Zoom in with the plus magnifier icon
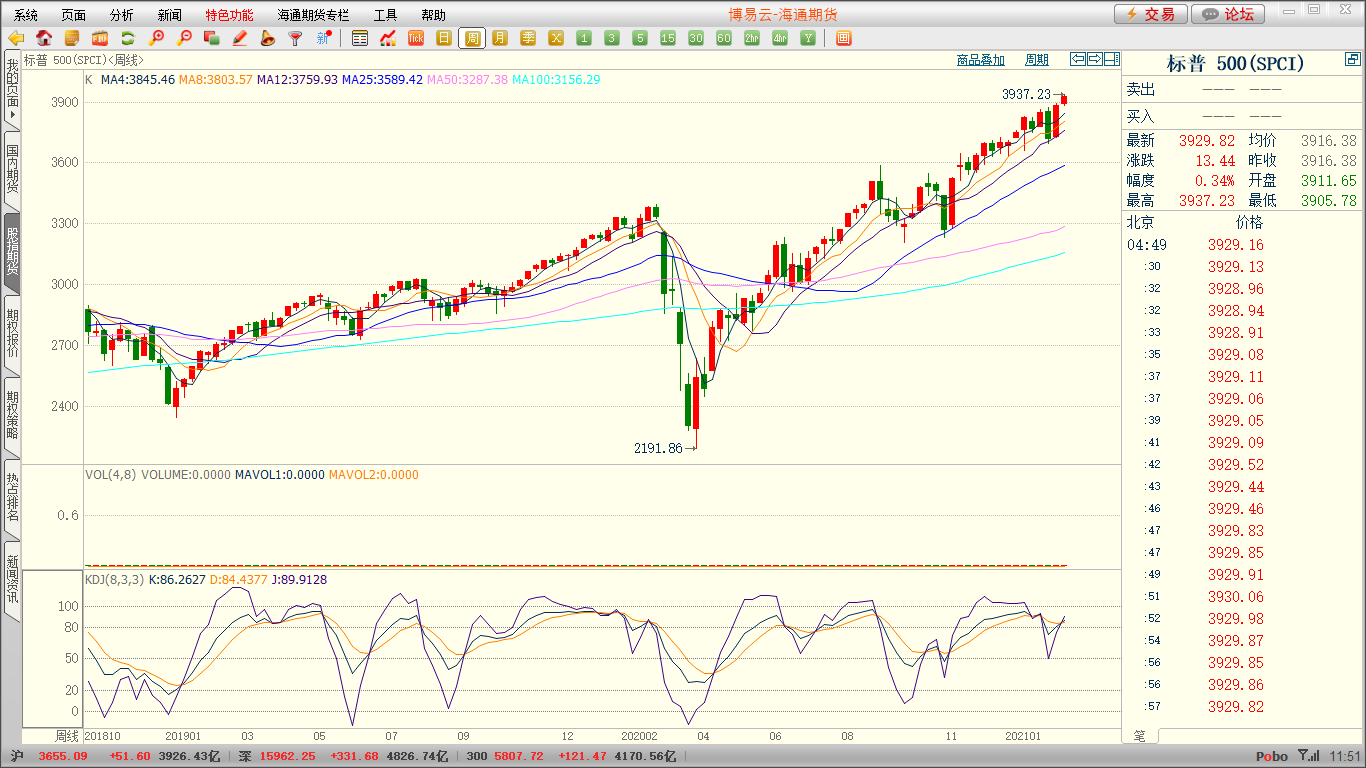 click(156, 38)
